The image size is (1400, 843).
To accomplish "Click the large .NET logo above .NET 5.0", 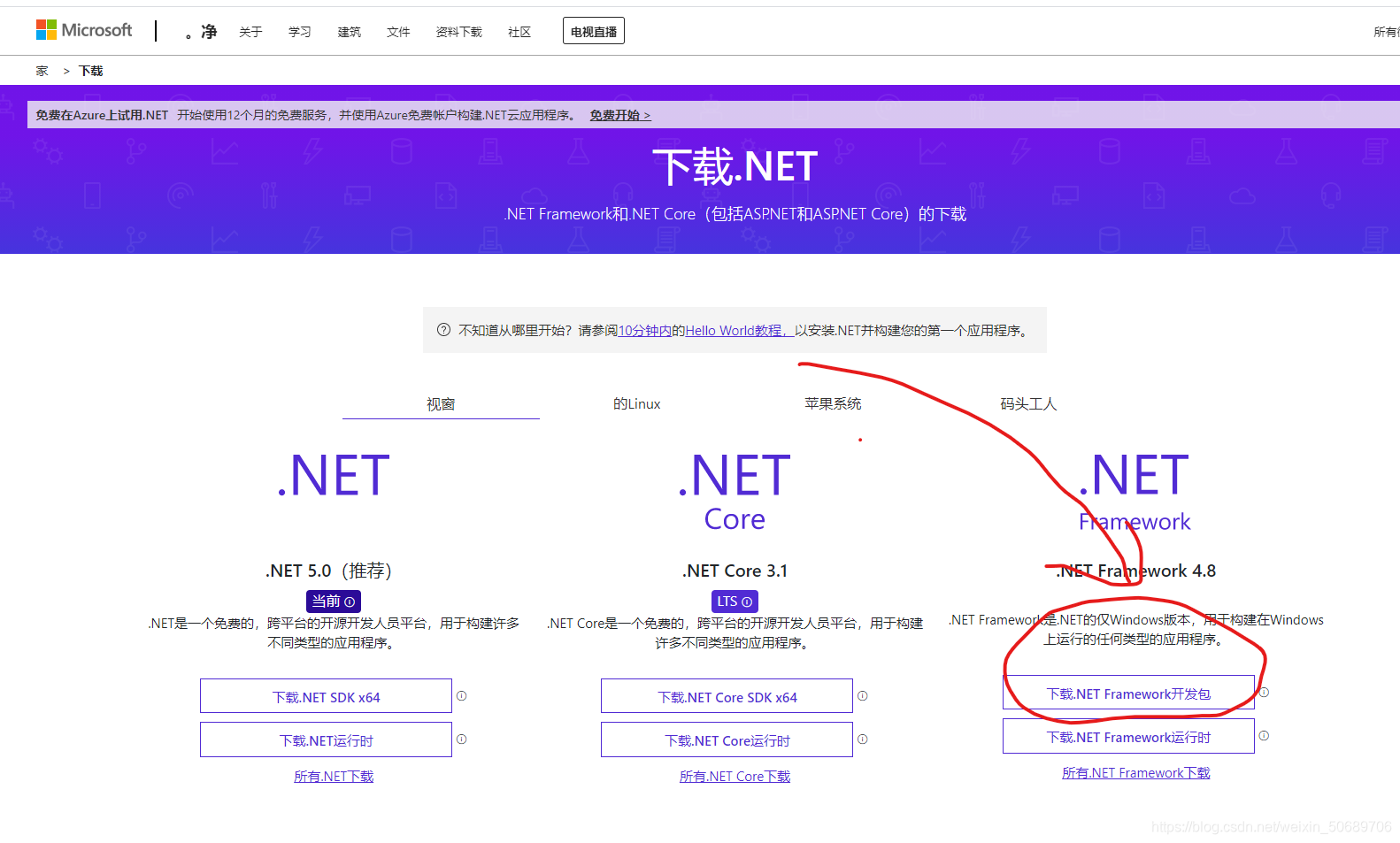I will point(334,476).
